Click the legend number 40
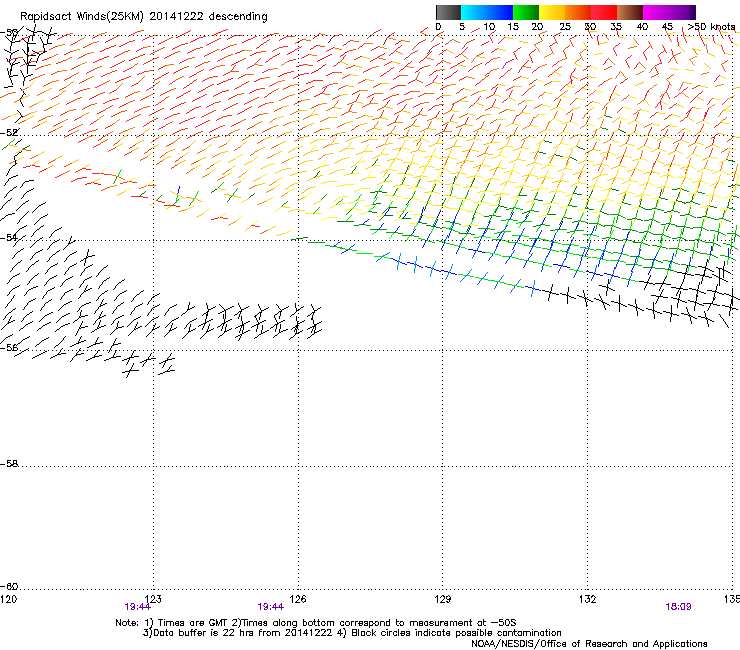Image resolution: width=740 pixels, height=650 pixels. (642, 27)
